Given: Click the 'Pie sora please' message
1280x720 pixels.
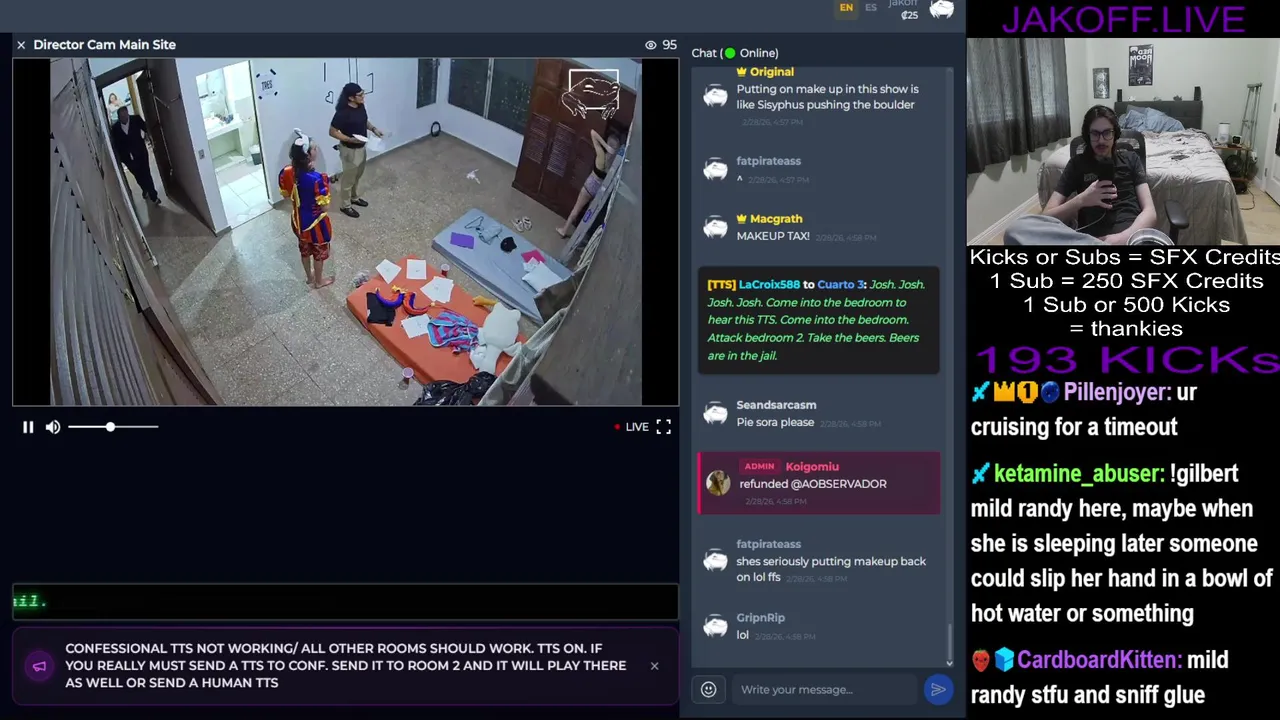Looking at the screenshot, I should 775,422.
